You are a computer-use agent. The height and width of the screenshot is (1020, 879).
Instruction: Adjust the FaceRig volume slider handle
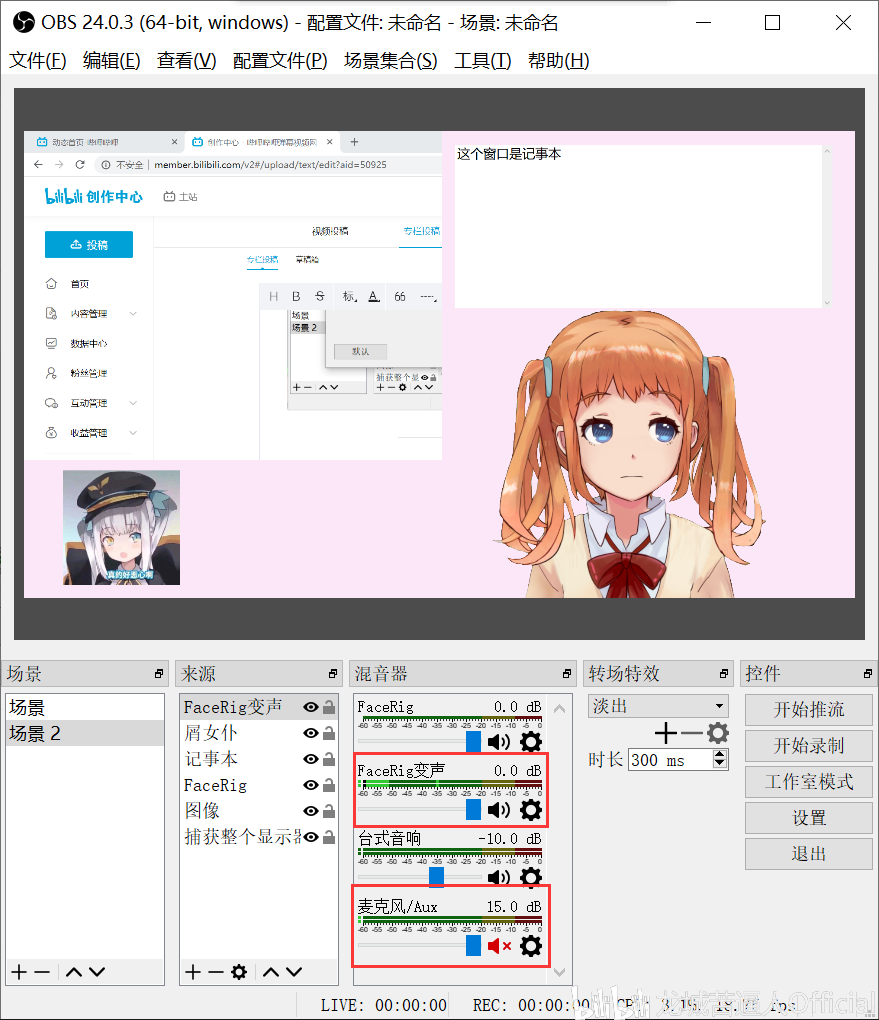[474, 742]
